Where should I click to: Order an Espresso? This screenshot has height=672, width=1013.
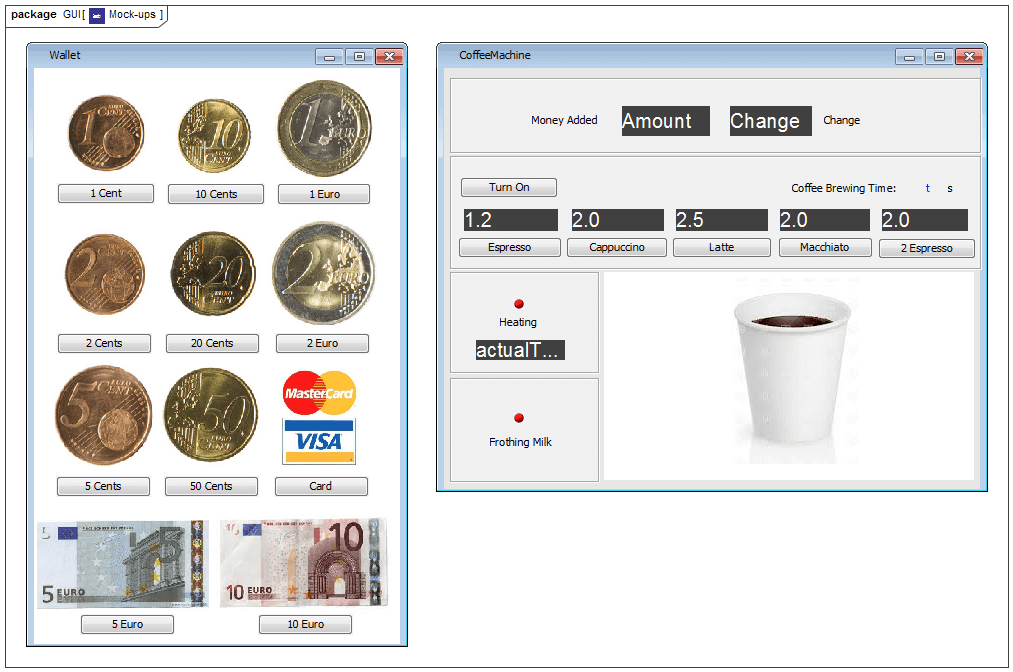(510, 247)
